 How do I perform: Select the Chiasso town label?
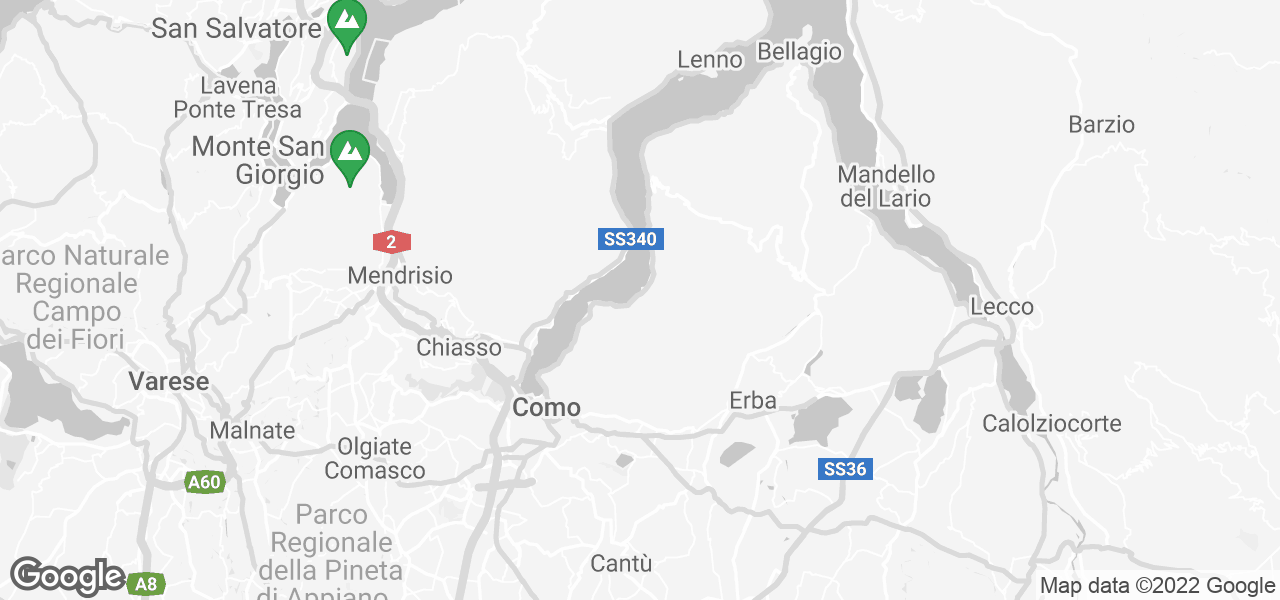click(x=459, y=348)
